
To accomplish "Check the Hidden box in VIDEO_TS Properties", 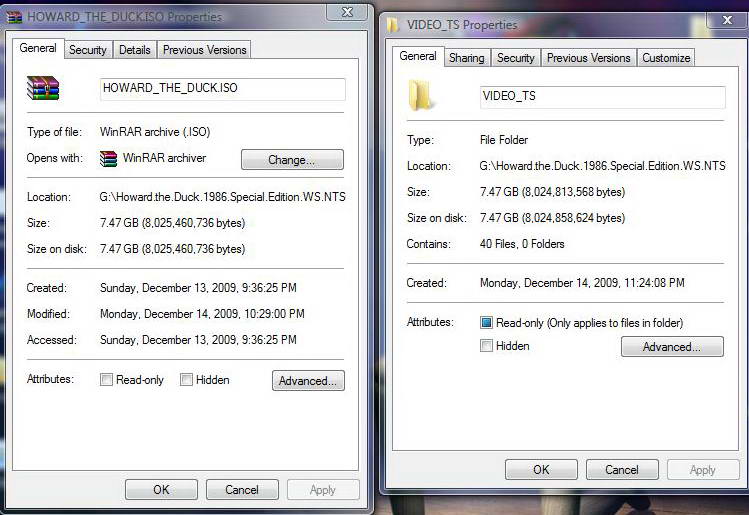I will pyautogui.click(x=486, y=345).
